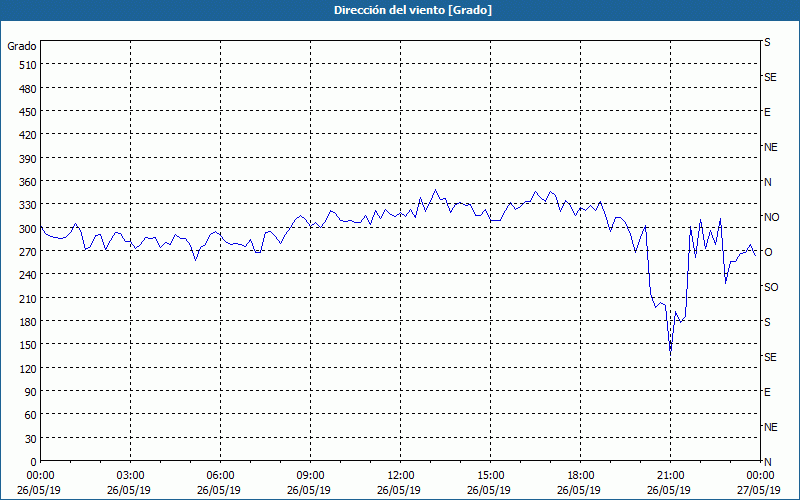This screenshot has width=800, height=500.
Task: Click the "Grado" y-axis unit label
Action: [22, 46]
